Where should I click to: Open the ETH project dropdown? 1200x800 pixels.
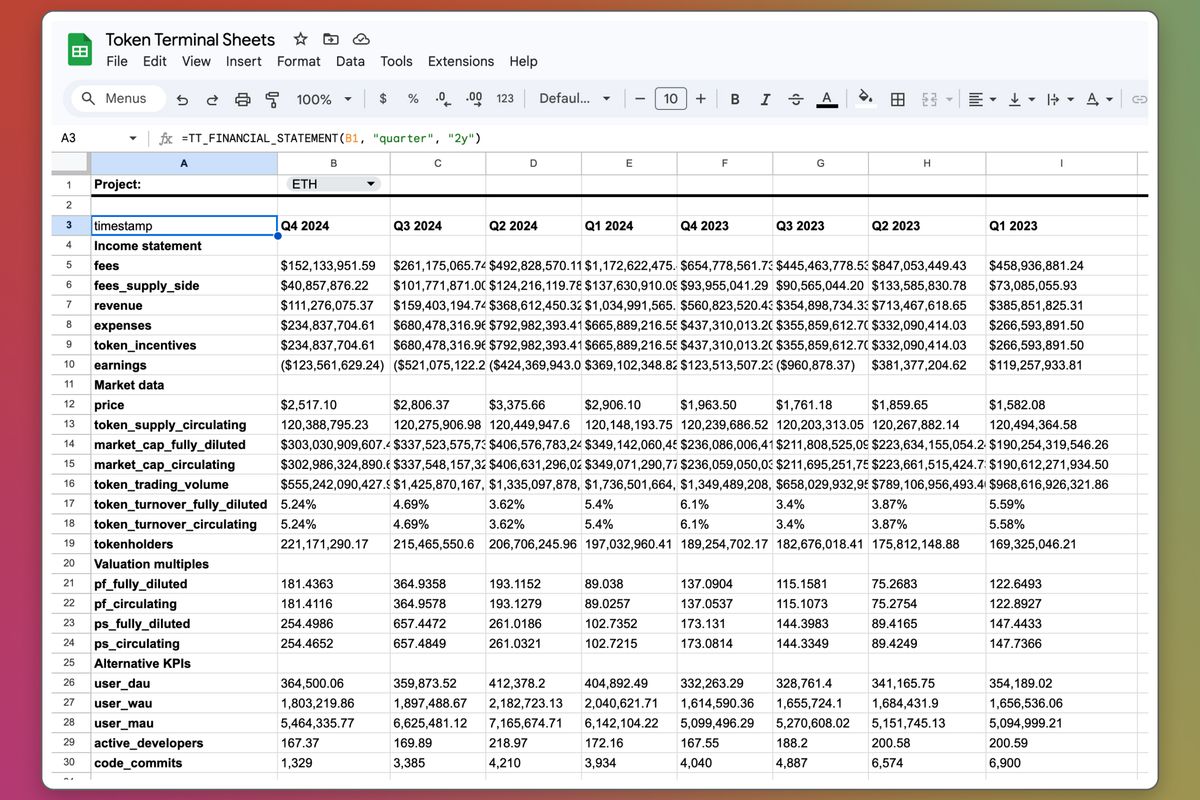tap(333, 184)
